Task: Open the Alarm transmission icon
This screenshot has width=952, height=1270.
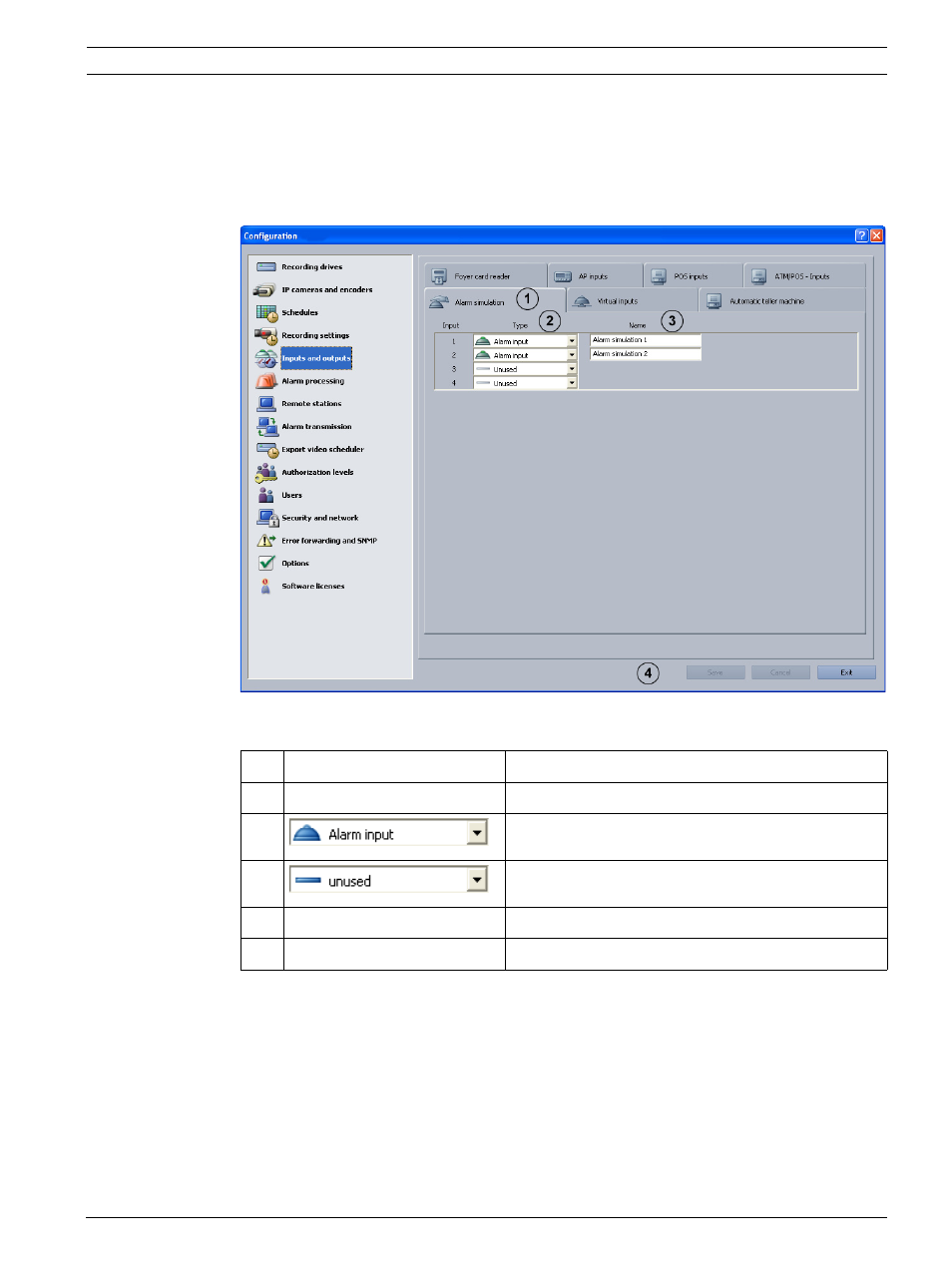Action: click(266, 427)
